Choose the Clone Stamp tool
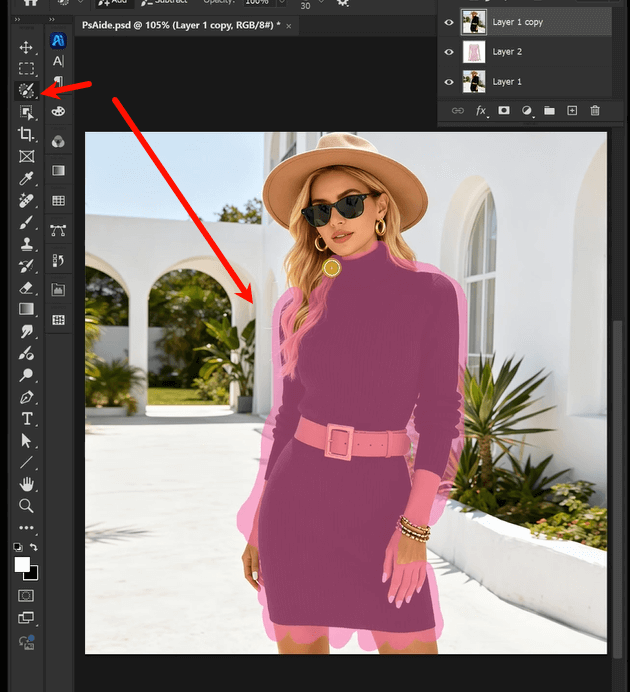Image resolution: width=630 pixels, height=692 pixels. 27,244
